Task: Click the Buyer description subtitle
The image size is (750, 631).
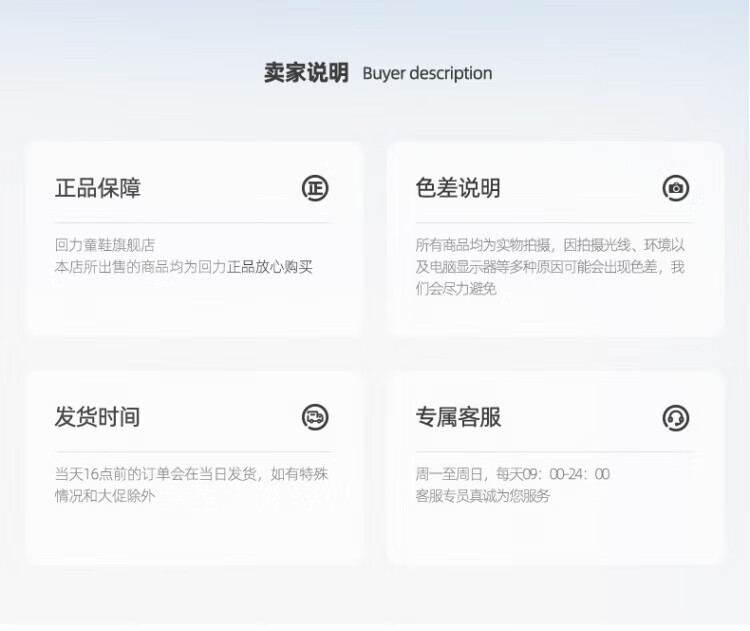Action: (x=427, y=73)
